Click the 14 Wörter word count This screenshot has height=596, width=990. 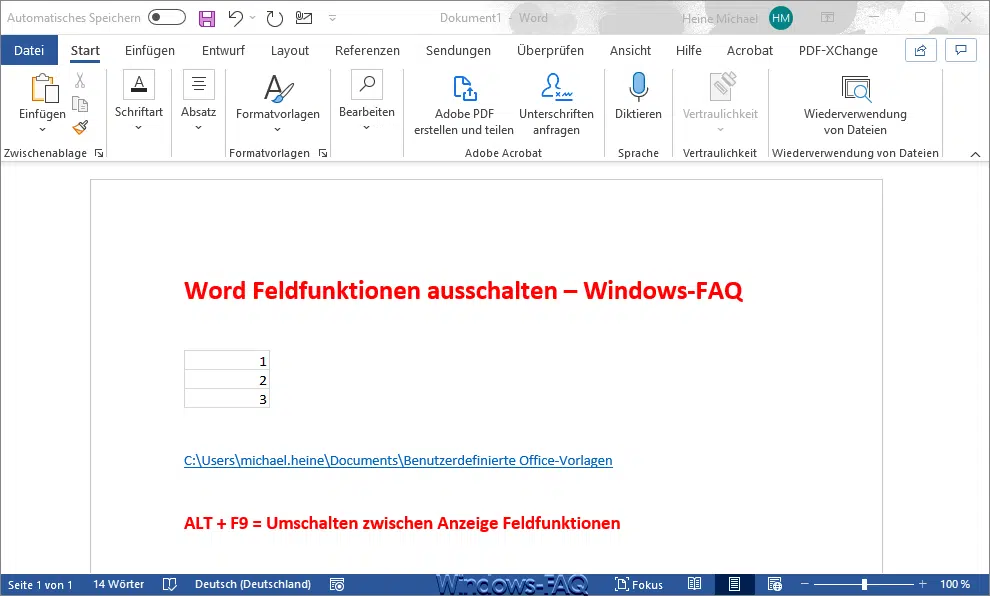coord(118,584)
